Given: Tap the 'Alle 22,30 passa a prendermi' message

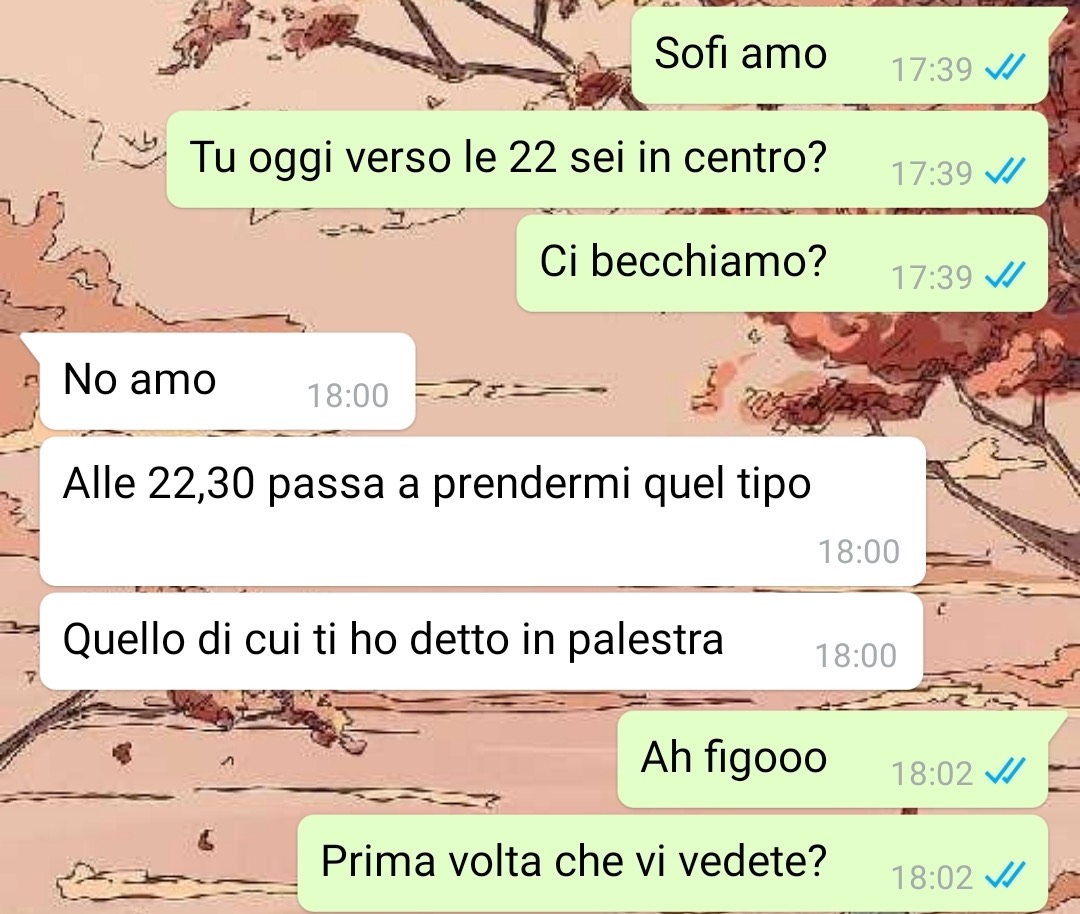Looking at the screenshot, I should [482, 511].
